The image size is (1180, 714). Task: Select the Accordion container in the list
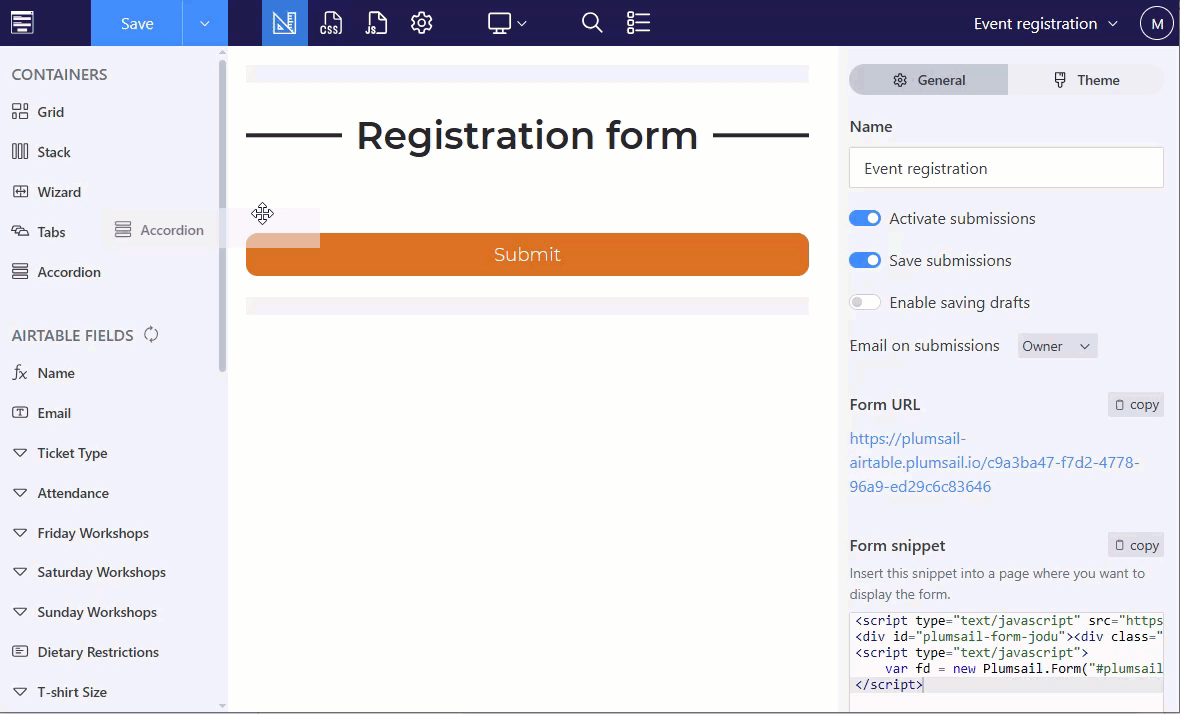click(x=56, y=272)
